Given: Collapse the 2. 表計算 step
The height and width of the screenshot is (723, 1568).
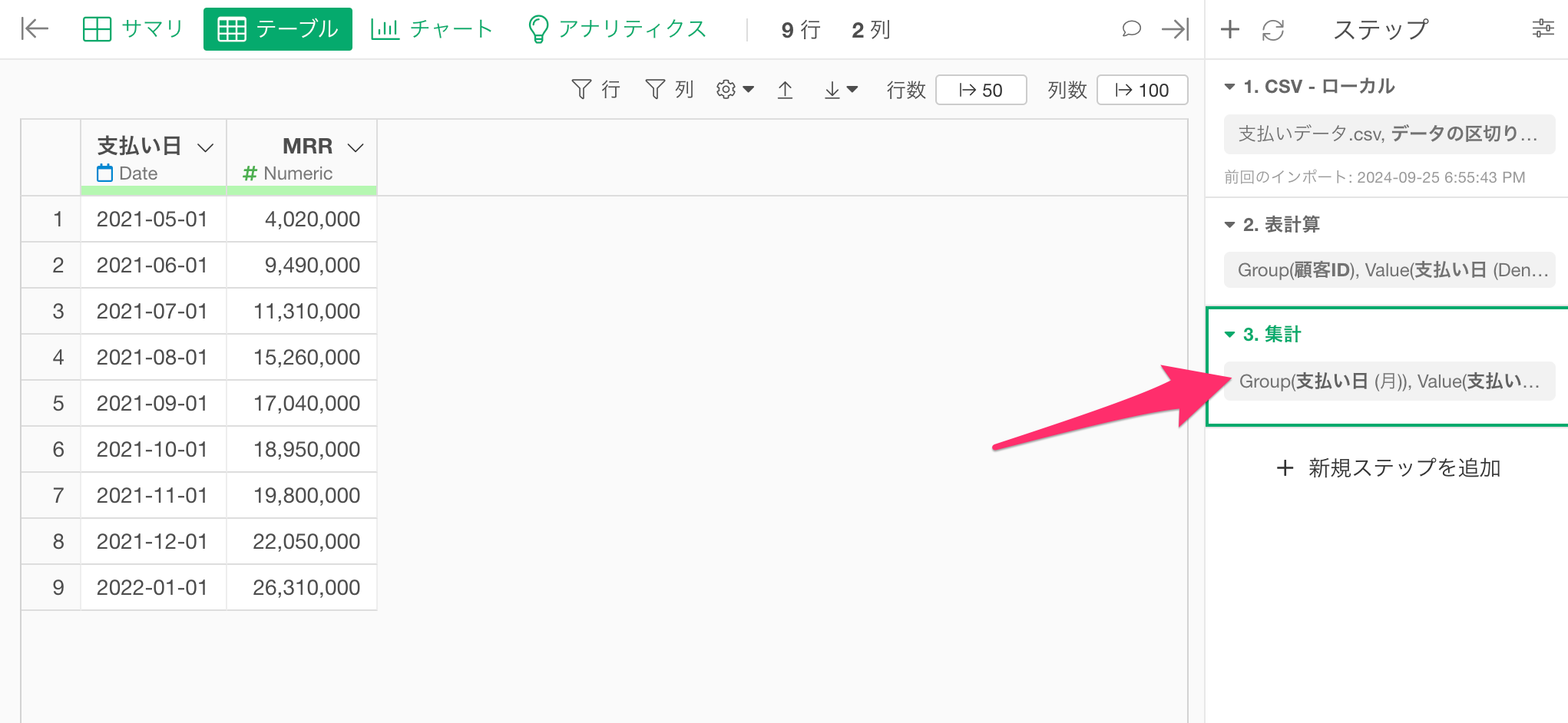Looking at the screenshot, I should click(1229, 225).
